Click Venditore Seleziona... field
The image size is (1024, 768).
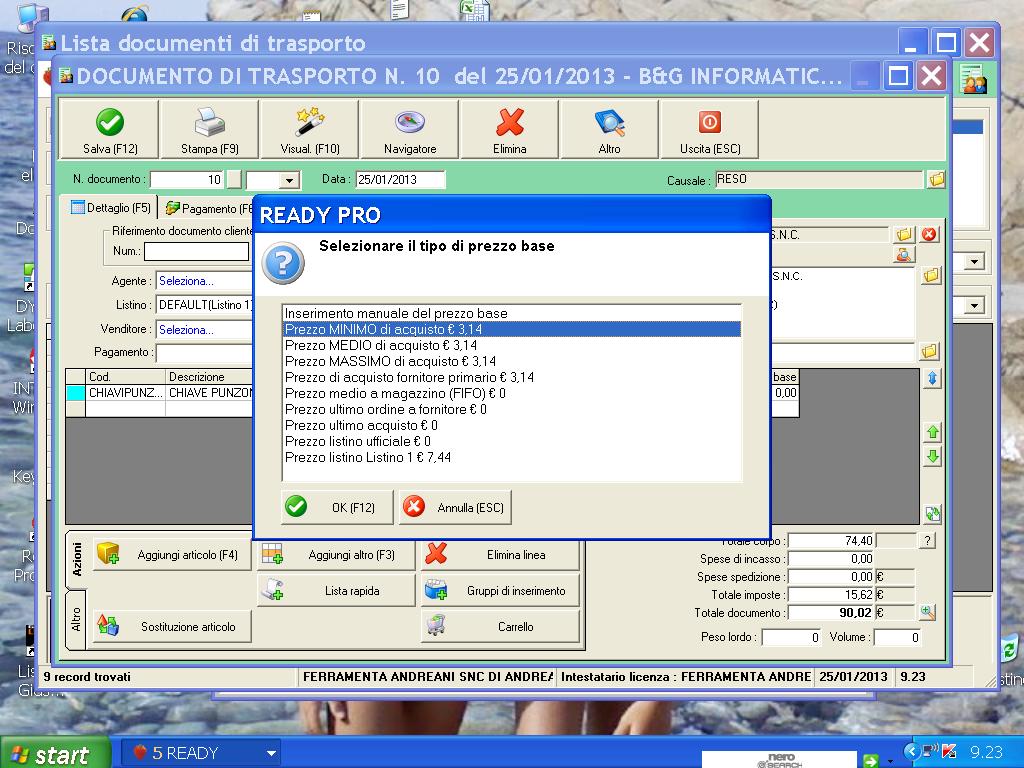pyautogui.click(x=204, y=330)
